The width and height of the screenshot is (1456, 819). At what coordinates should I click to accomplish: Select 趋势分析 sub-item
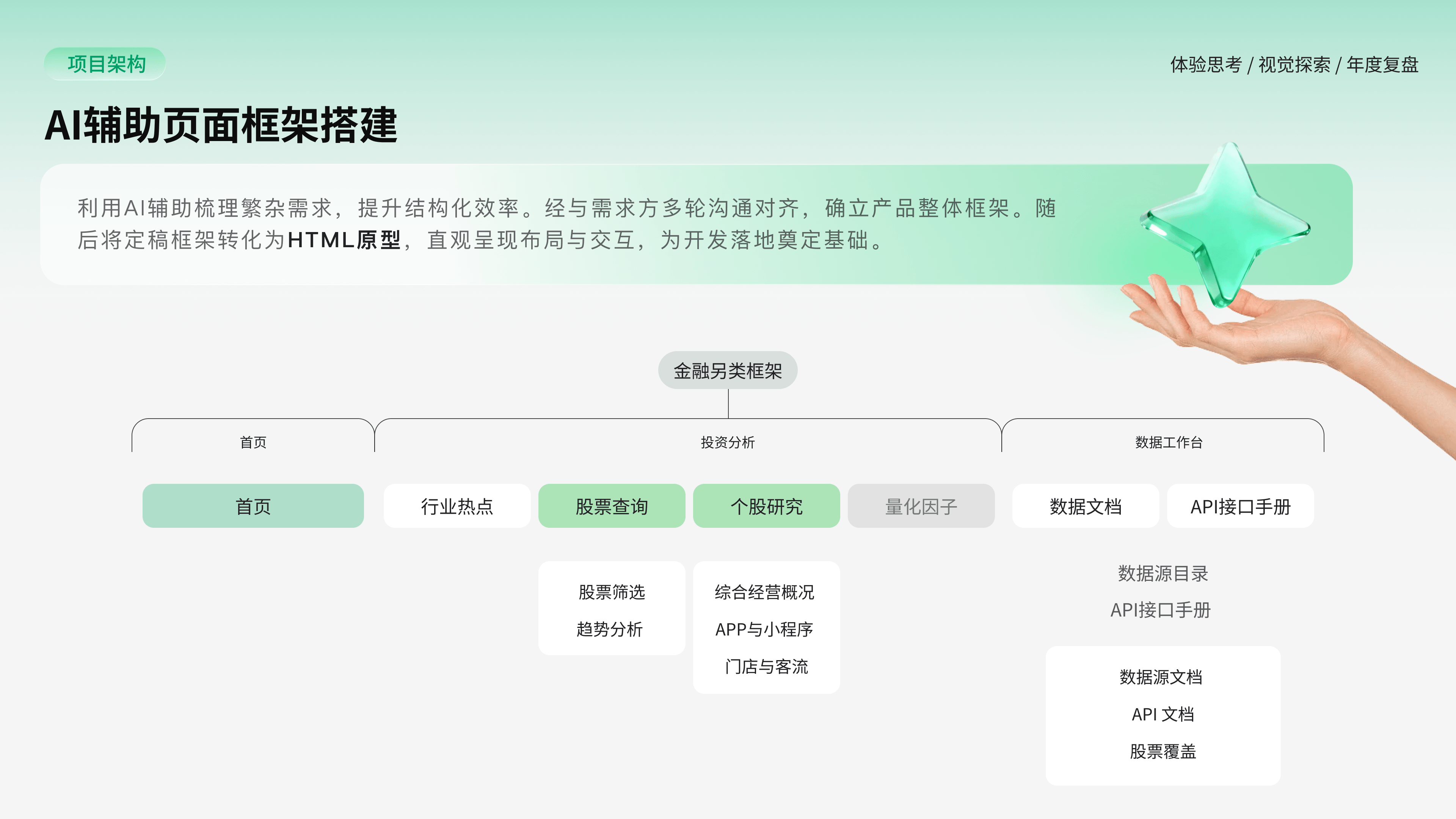tap(609, 629)
